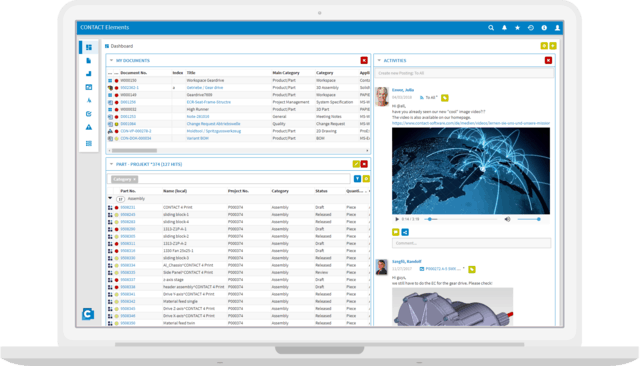Open the 'To All' recipient dropdown on Julia's post
640x366 pixels.
pyautogui.click(x=432, y=98)
